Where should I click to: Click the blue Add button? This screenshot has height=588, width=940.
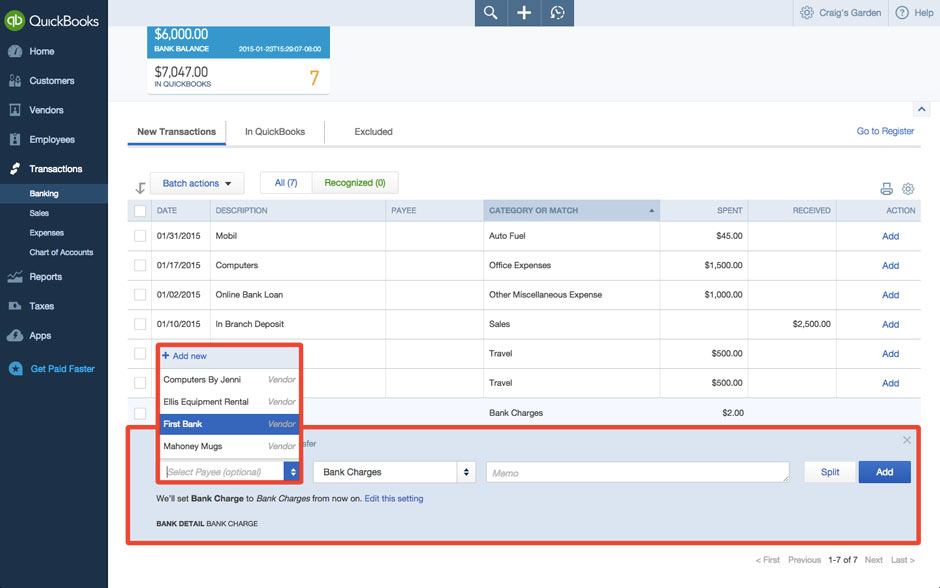click(884, 471)
